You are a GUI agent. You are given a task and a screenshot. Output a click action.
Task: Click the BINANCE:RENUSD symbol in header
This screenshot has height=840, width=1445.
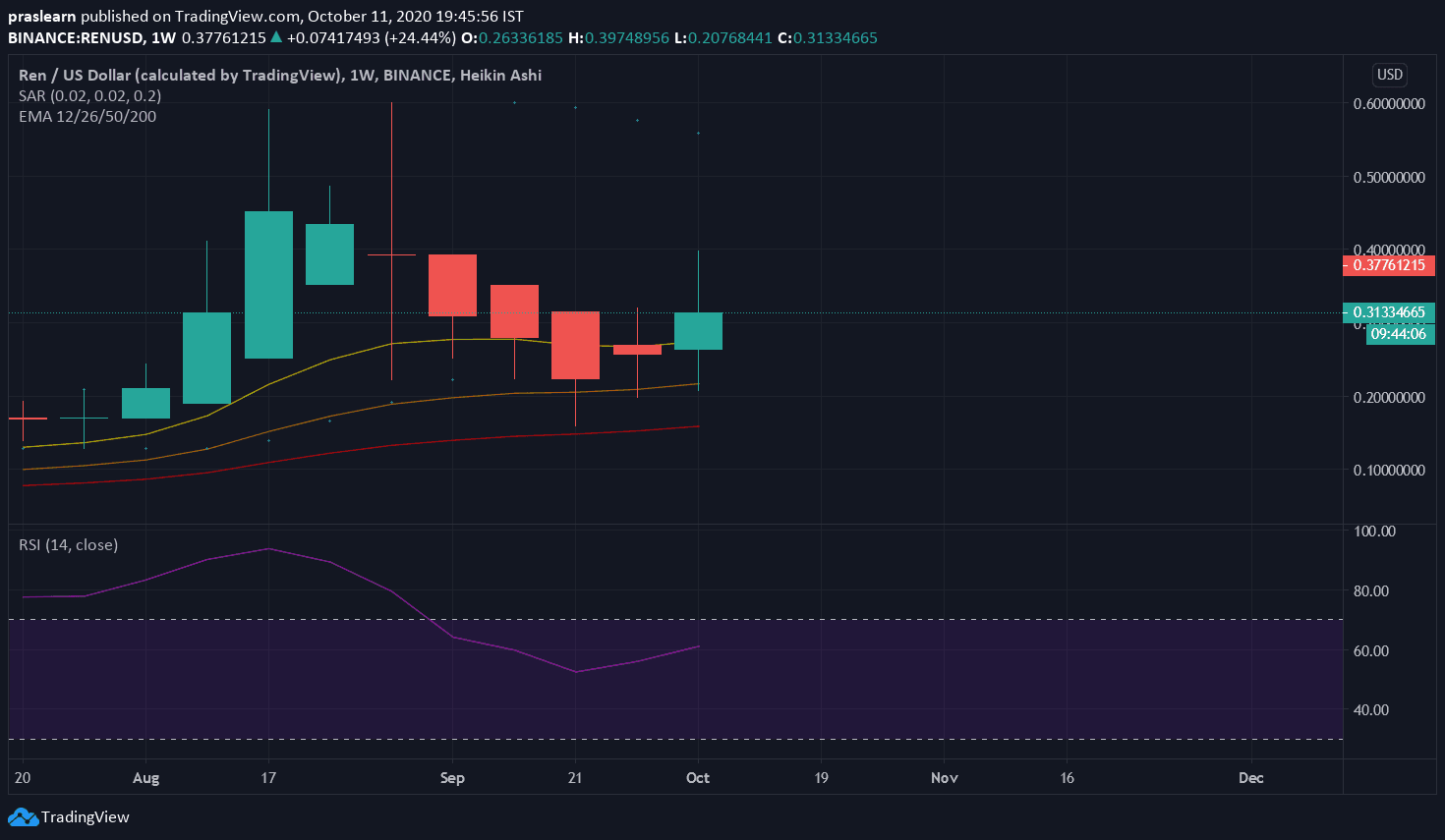click(x=76, y=37)
